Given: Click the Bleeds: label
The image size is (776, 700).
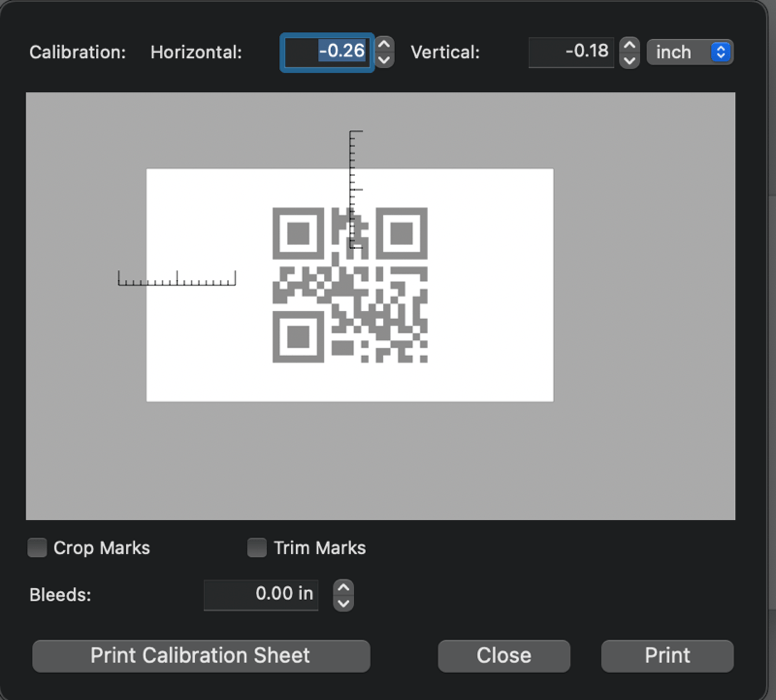Looking at the screenshot, I should tap(60, 595).
